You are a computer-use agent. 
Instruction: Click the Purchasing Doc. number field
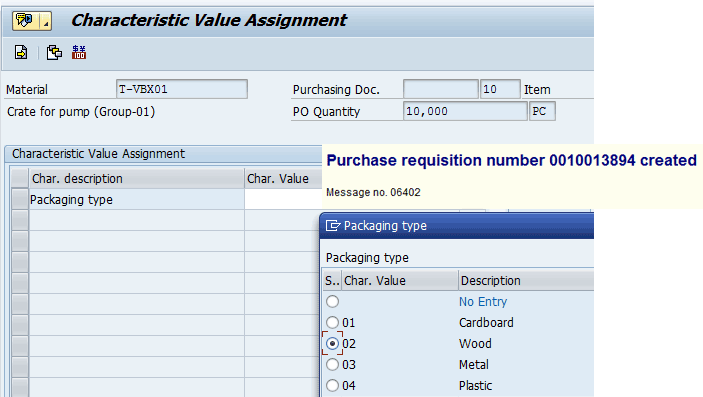(441, 89)
